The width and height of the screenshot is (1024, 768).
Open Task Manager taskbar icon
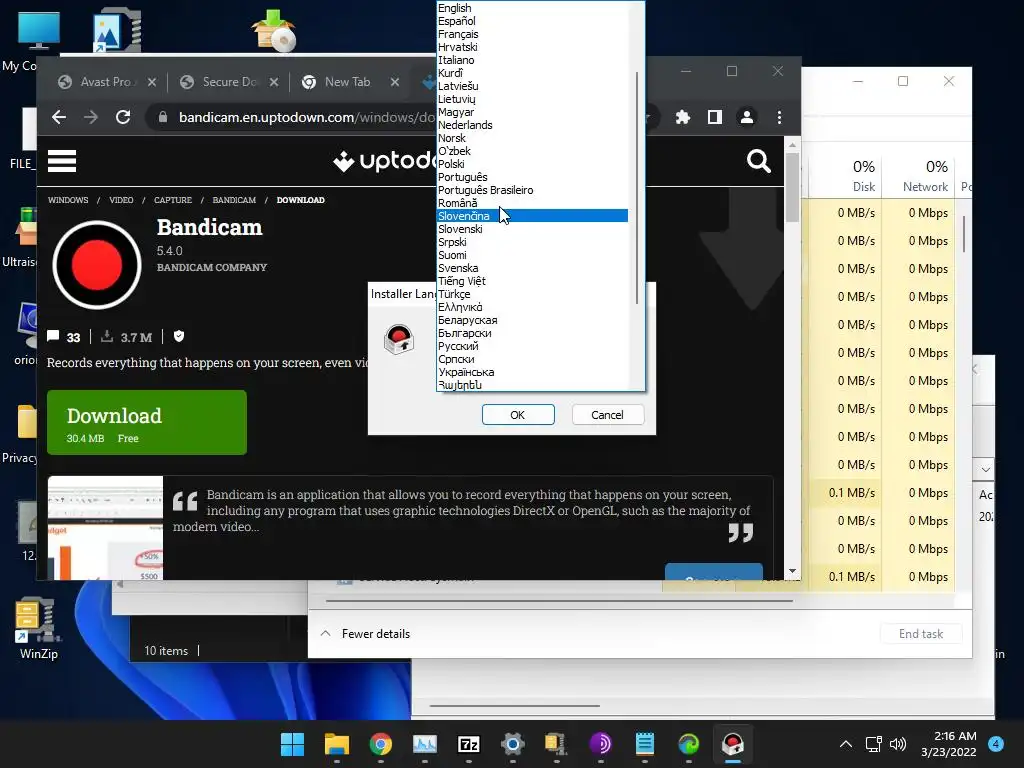click(424, 744)
